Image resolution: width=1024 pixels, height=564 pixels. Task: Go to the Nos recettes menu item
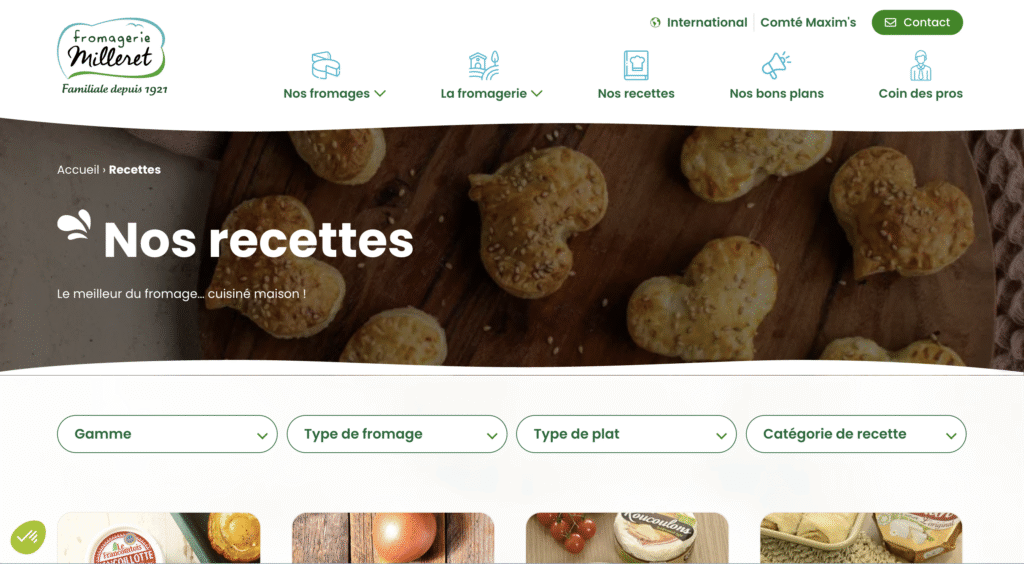point(636,93)
